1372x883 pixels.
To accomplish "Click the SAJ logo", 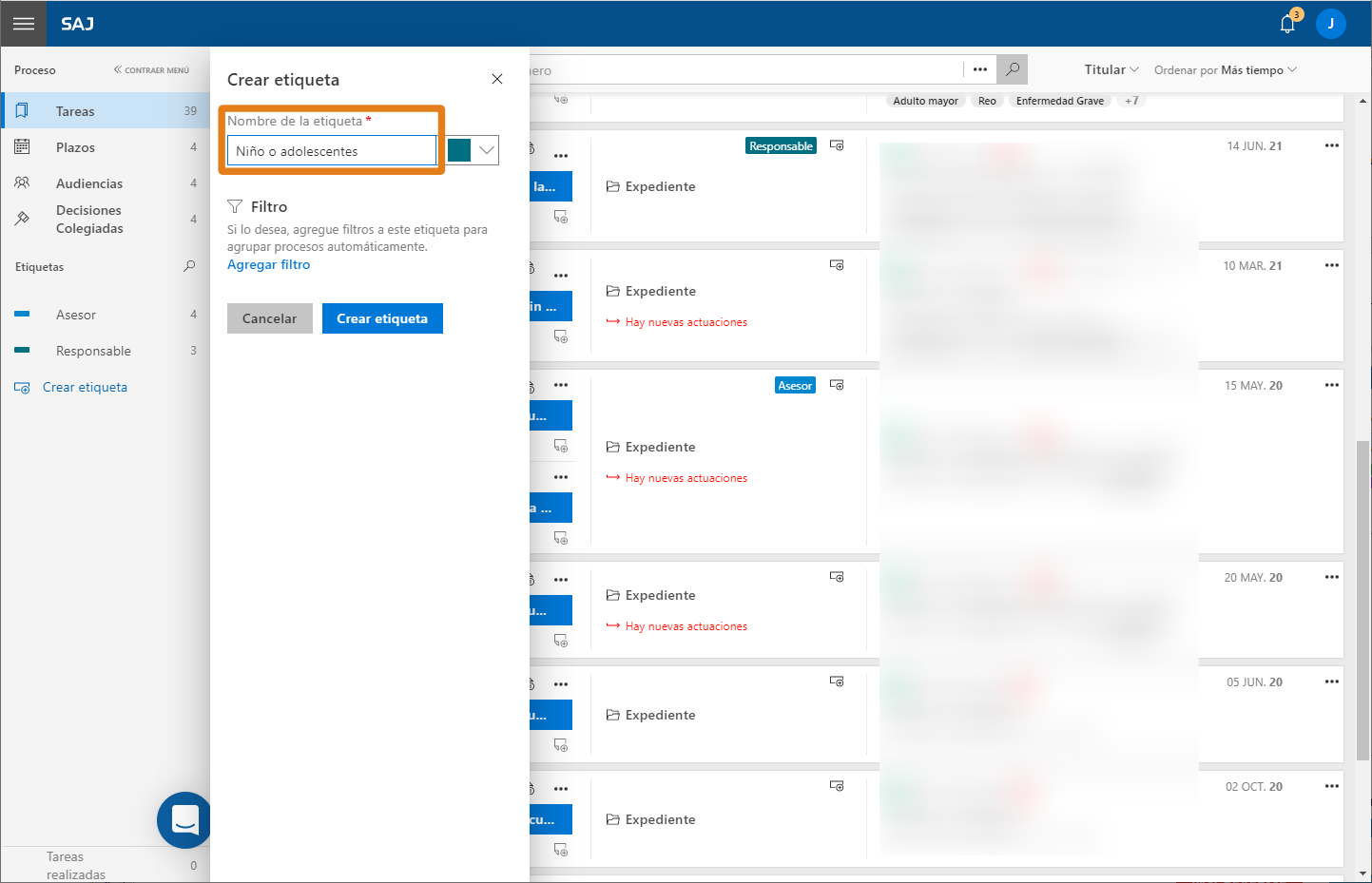I will (x=77, y=24).
